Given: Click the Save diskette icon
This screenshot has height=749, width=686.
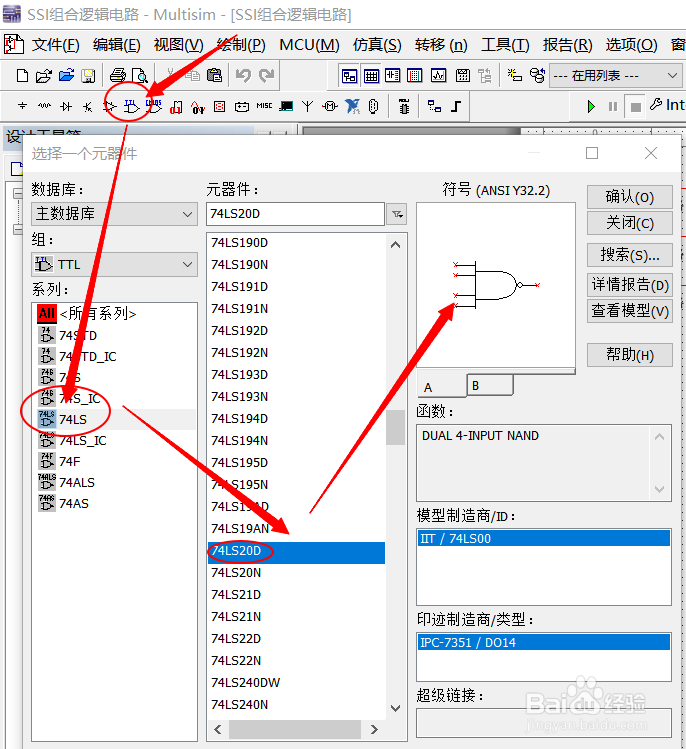Looking at the screenshot, I should click(x=88, y=75).
